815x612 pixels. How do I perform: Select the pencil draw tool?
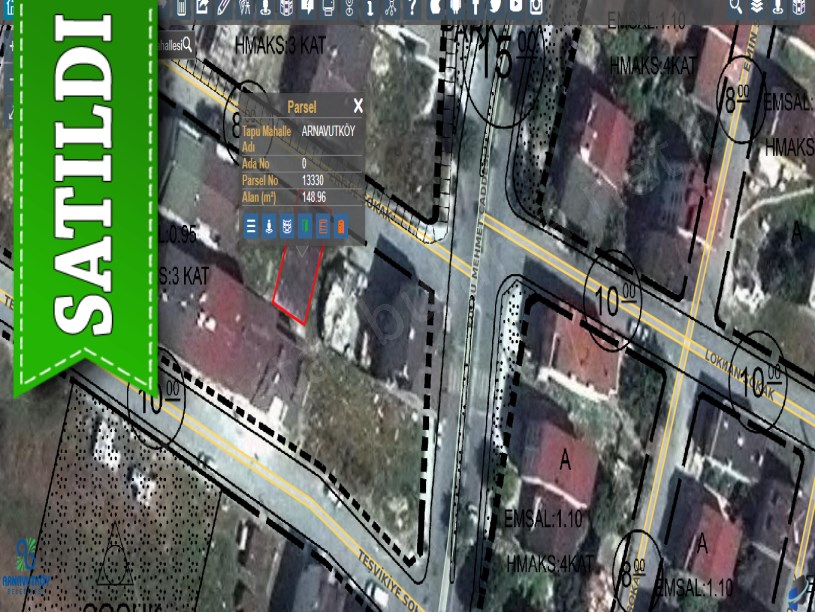tap(223, 7)
